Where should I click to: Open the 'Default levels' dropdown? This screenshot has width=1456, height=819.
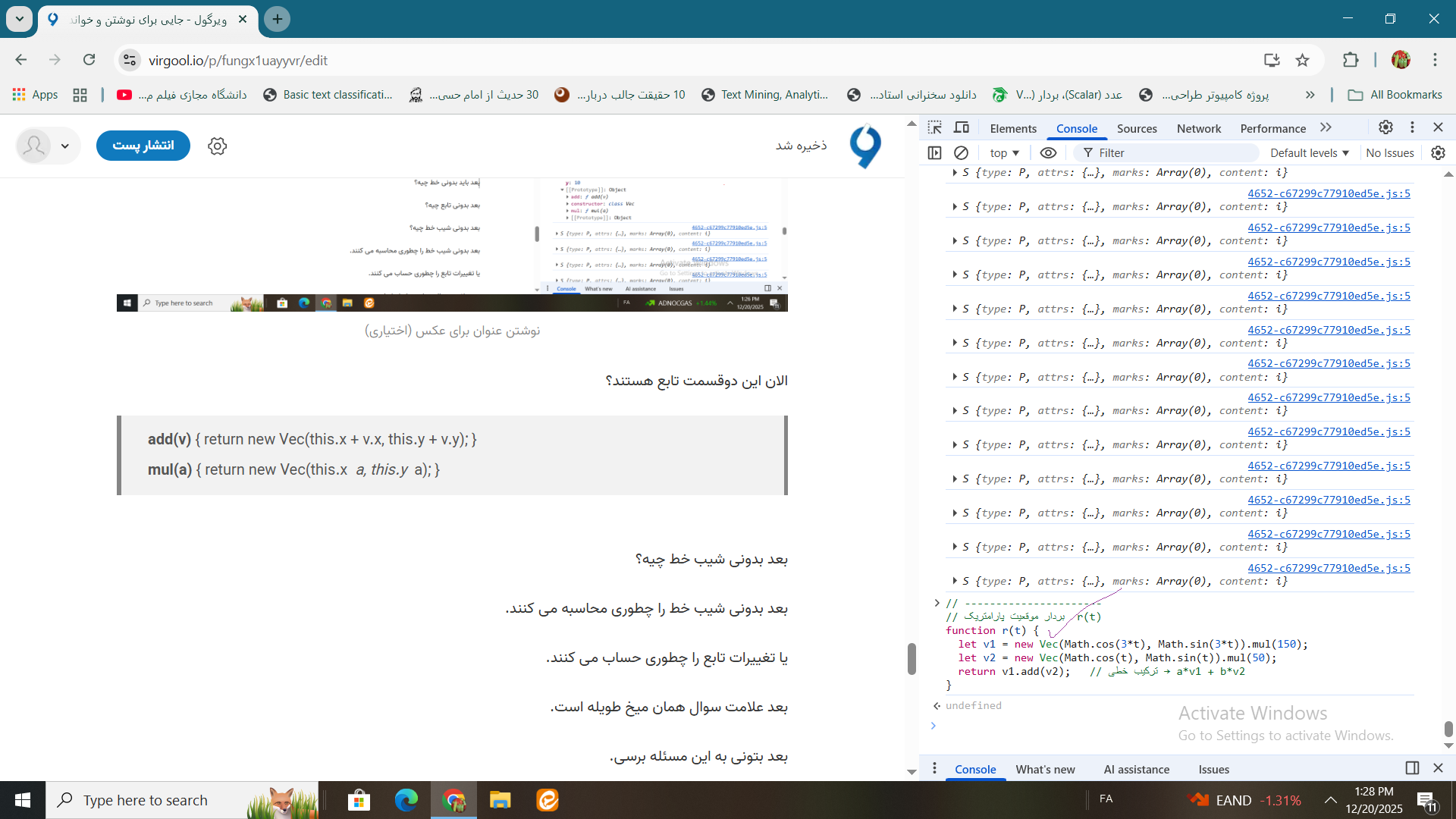point(1309,152)
